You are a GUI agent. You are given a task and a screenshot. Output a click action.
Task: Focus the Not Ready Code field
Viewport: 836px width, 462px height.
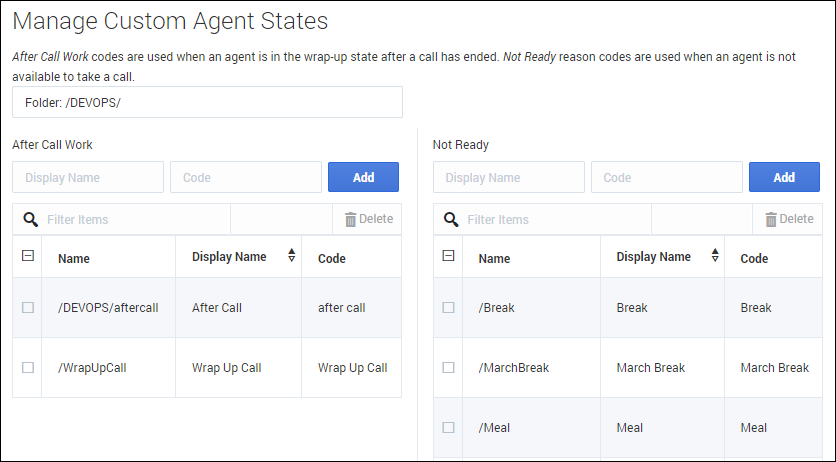(666, 177)
